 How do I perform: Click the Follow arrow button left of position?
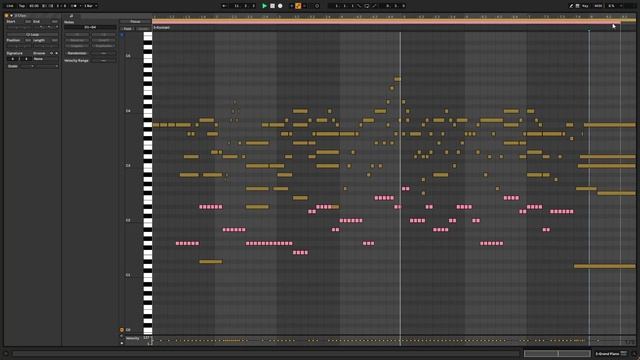click(x=224, y=6)
